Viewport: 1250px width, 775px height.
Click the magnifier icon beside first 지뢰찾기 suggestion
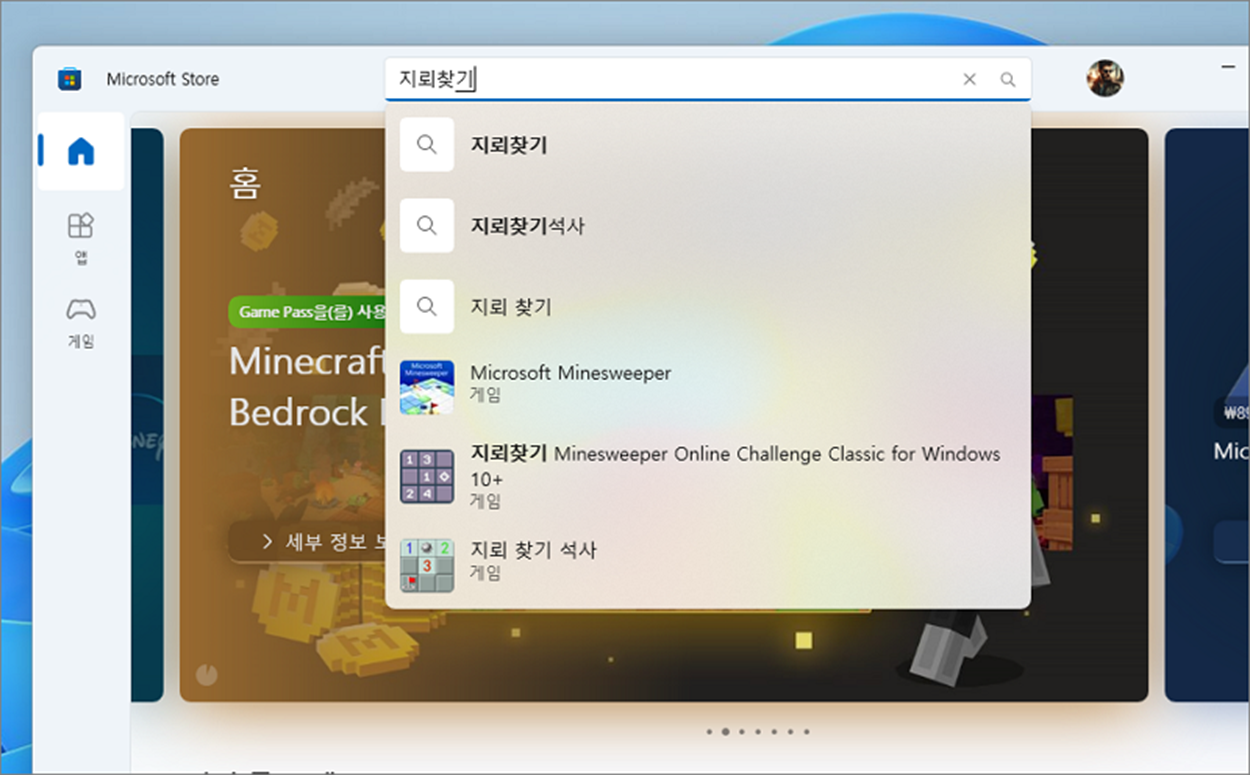427,145
